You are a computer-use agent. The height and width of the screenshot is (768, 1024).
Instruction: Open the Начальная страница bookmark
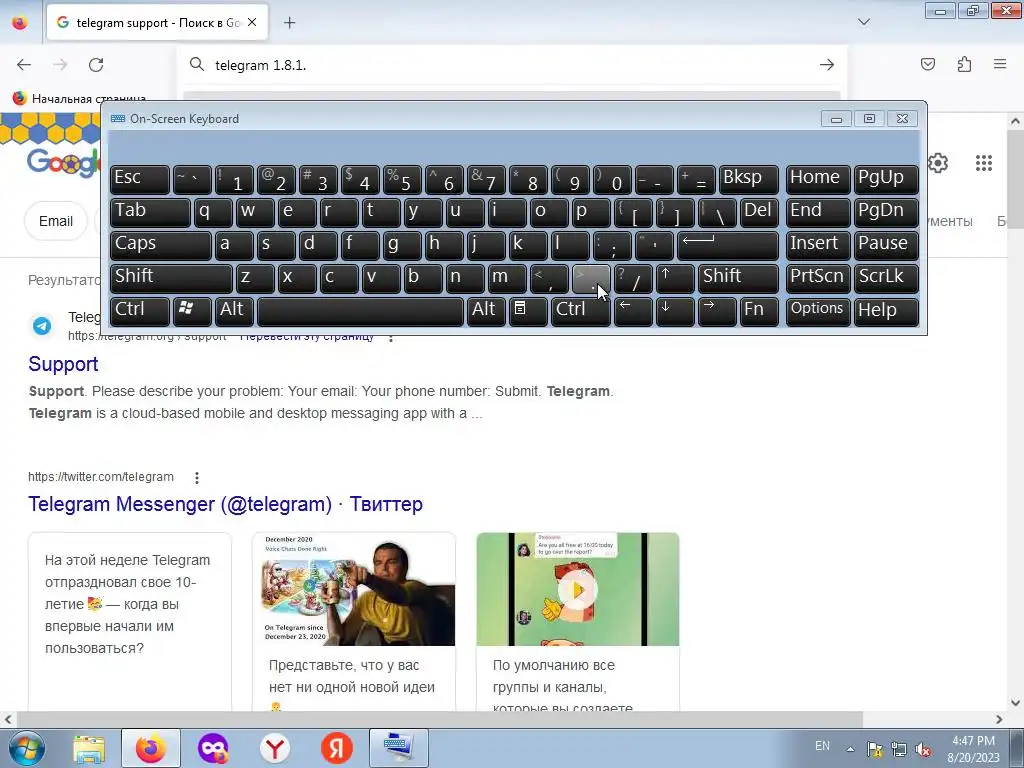80,99
